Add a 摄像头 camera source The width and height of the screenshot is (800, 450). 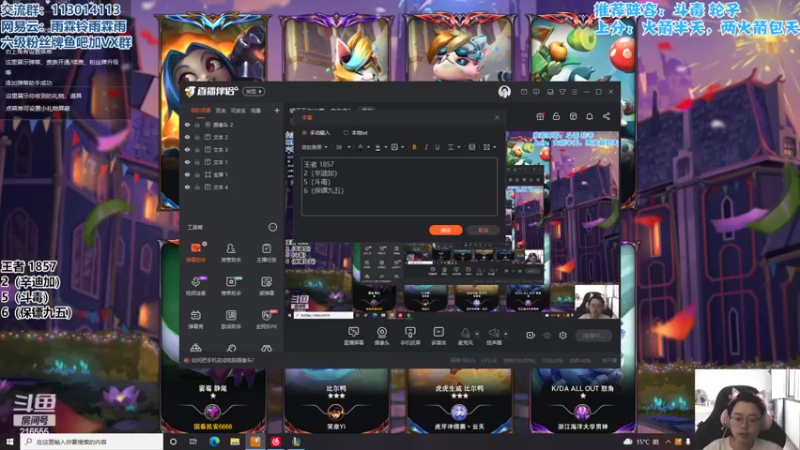(x=382, y=336)
